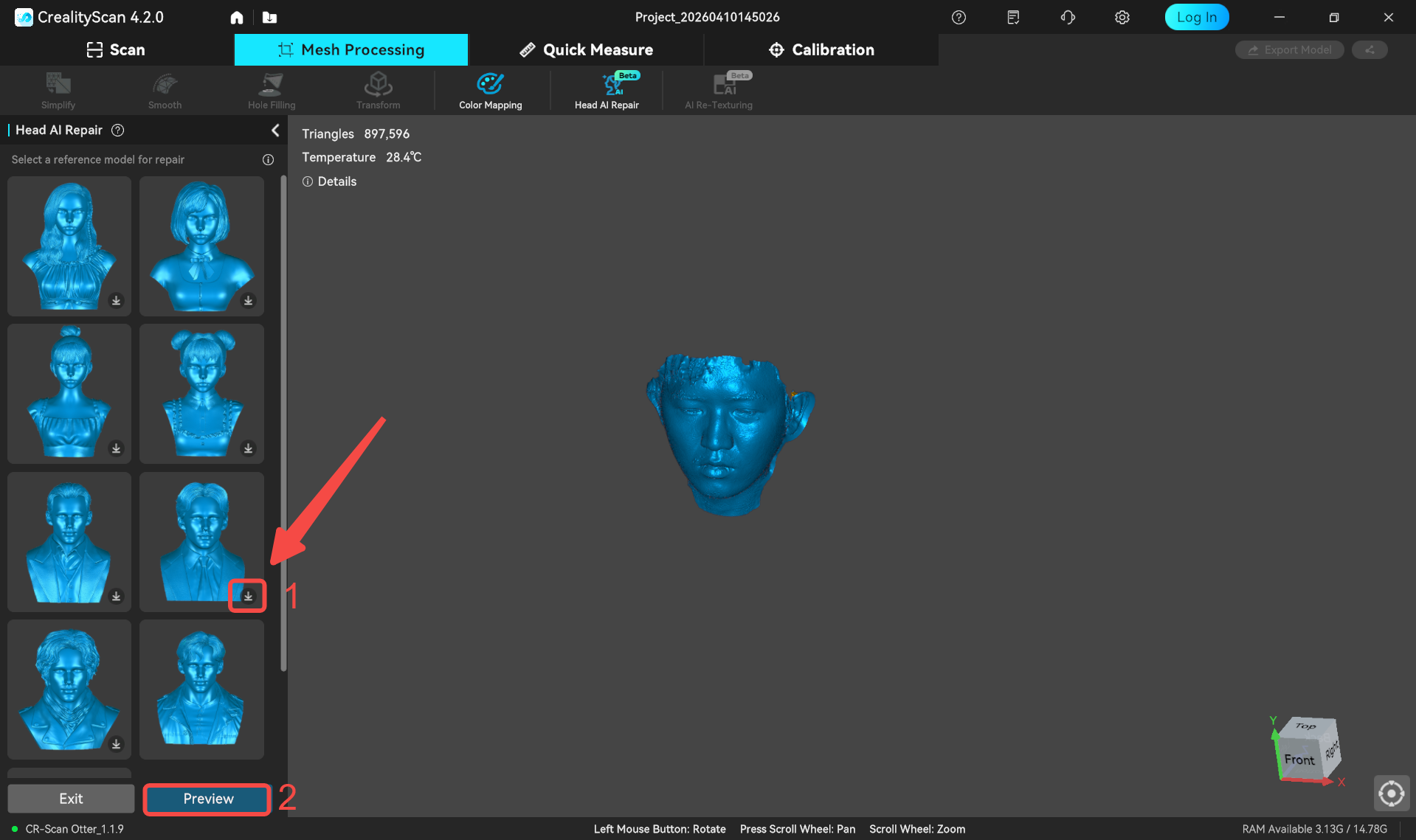
Task: Click the Exit button
Action: [71, 799]
